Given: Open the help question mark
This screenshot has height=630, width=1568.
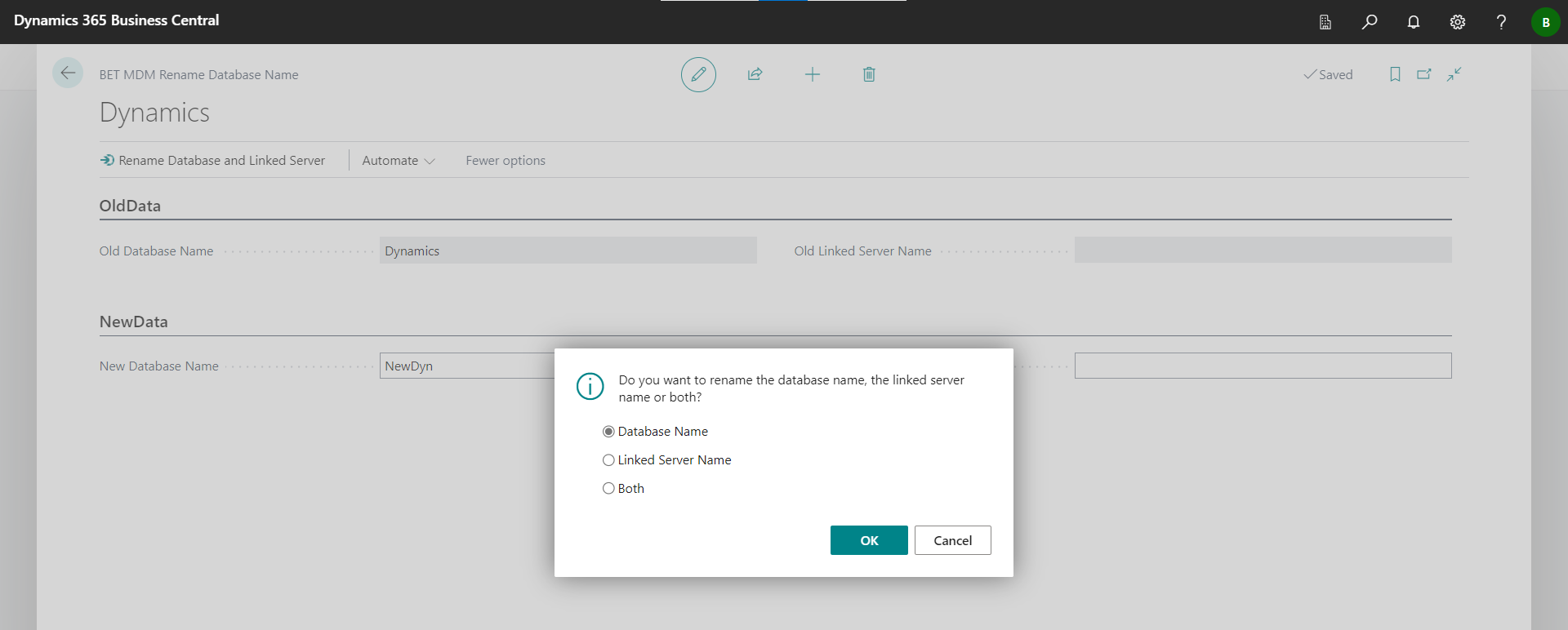Looking at the screenshot, I should point(1501,22).
